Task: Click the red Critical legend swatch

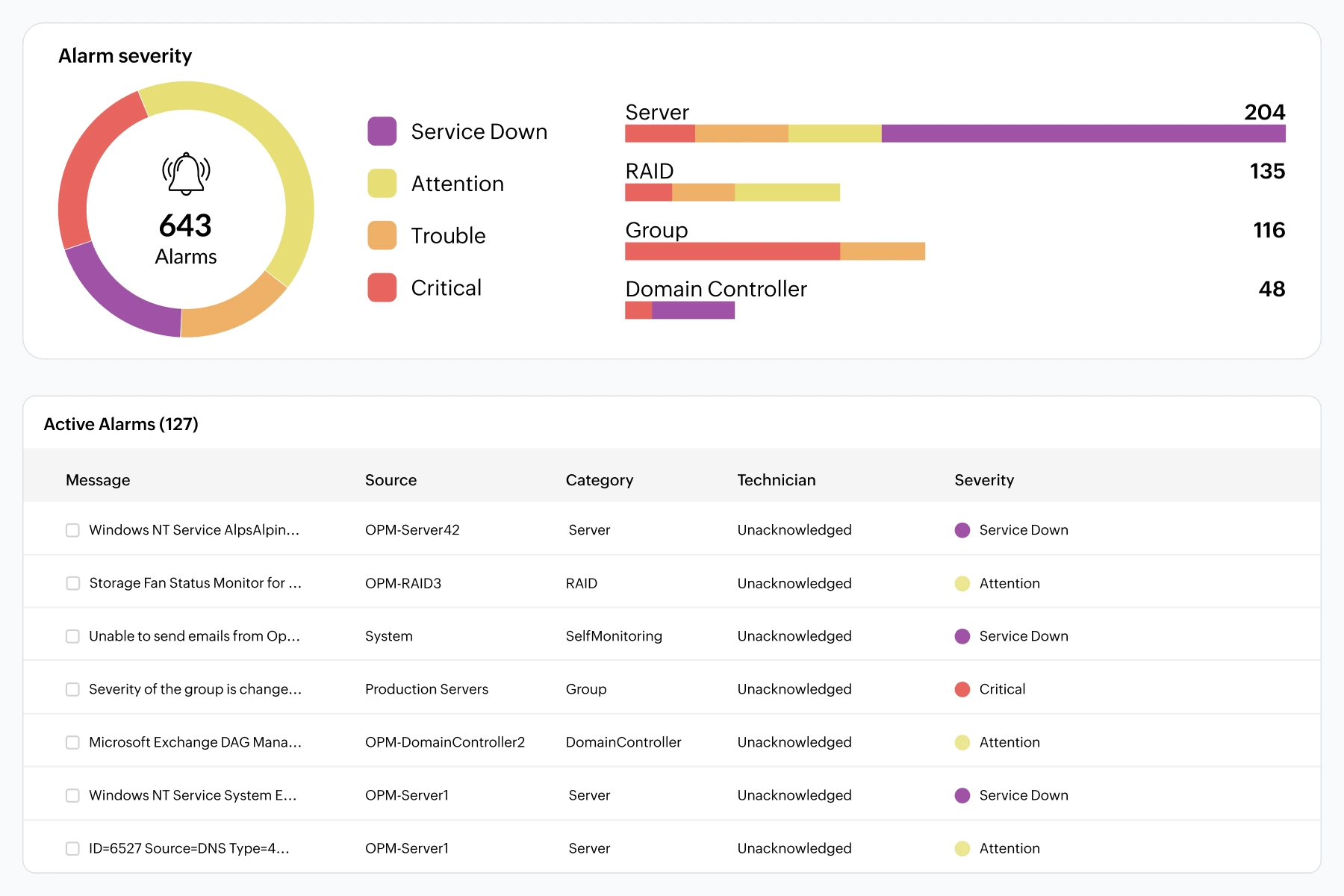Action: [x=382, y=287]
